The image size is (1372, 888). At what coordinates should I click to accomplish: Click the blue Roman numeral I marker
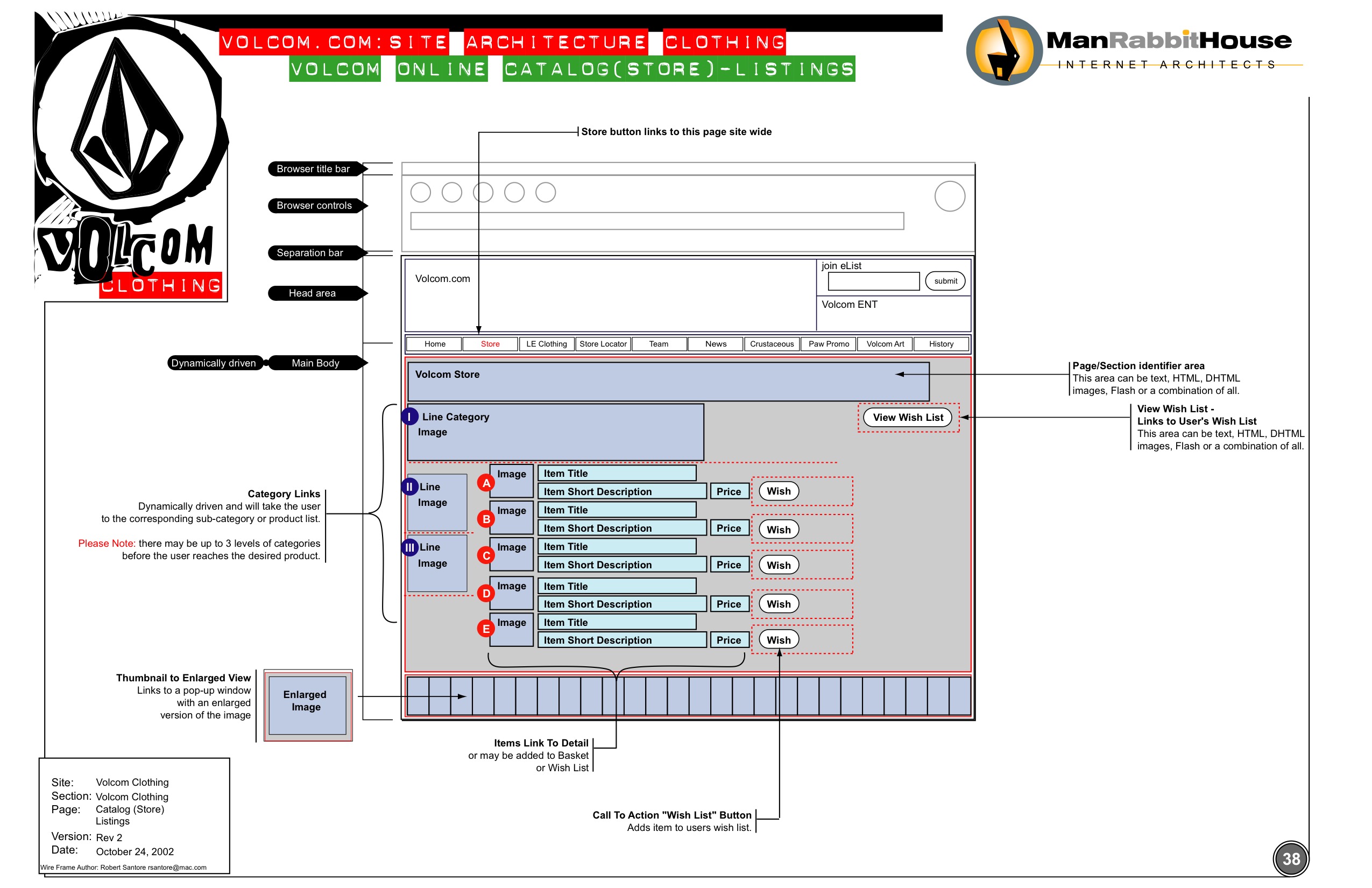coord(409,417)
